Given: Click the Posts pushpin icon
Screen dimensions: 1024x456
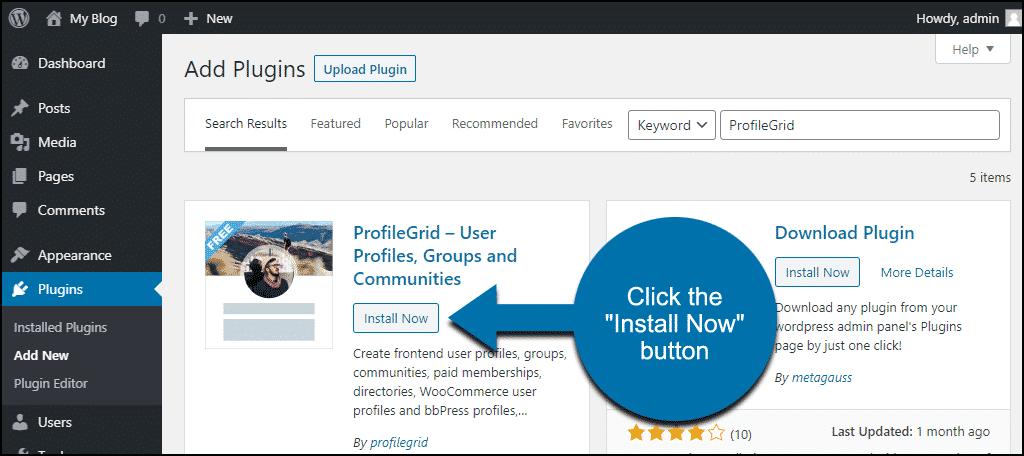Looking at the screenshot, I should (20, 108).
